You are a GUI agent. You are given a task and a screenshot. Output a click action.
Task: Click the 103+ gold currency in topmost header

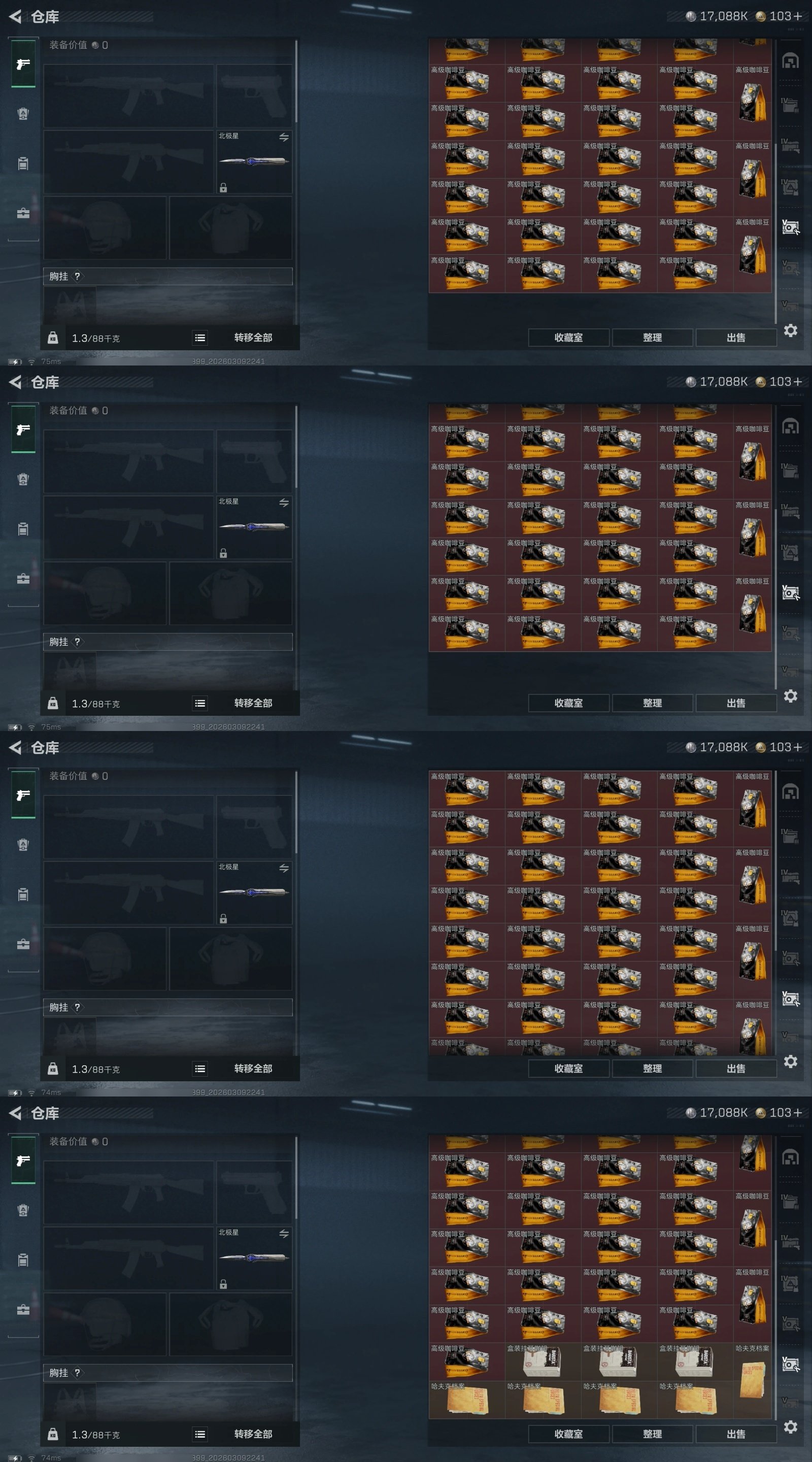[x=779, y=16]
